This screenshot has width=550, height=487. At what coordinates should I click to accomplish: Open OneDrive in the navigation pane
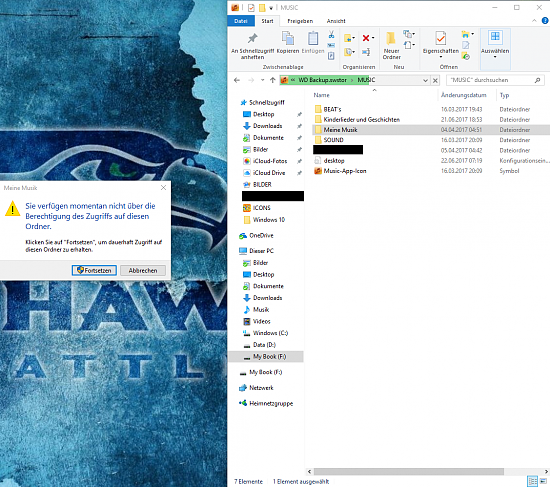pyautogui.click(x=261, y=235)
